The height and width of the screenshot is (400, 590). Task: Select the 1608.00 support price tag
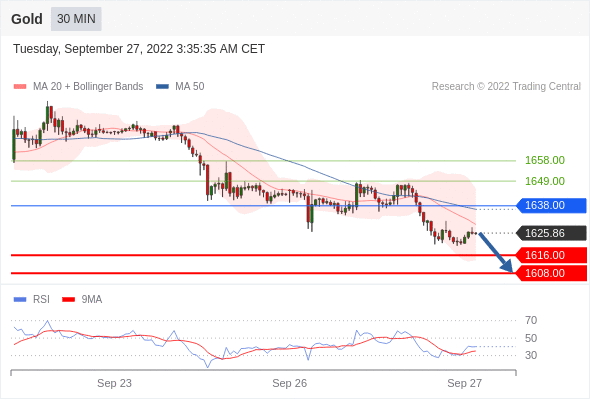point(551,273)
